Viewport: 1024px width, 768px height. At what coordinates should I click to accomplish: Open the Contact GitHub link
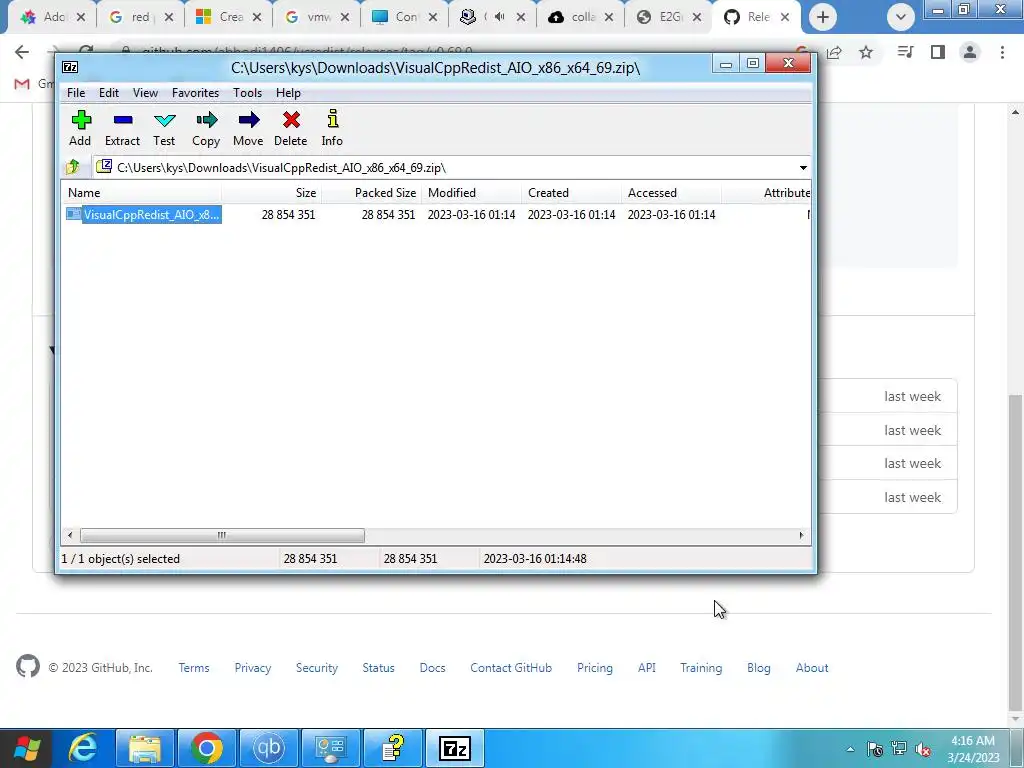pos(511,667)
